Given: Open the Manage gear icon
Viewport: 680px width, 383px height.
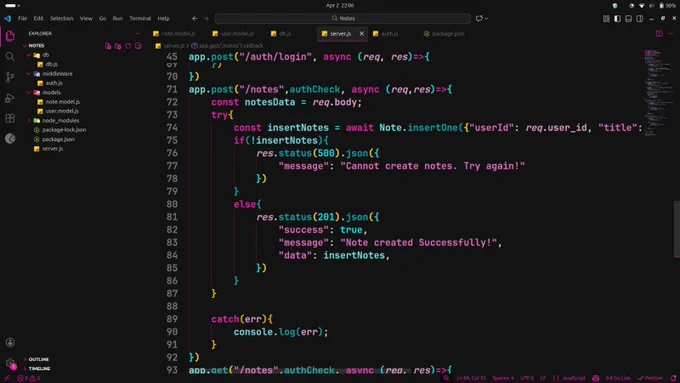Looking at the screenshot, I should point(10,363).
